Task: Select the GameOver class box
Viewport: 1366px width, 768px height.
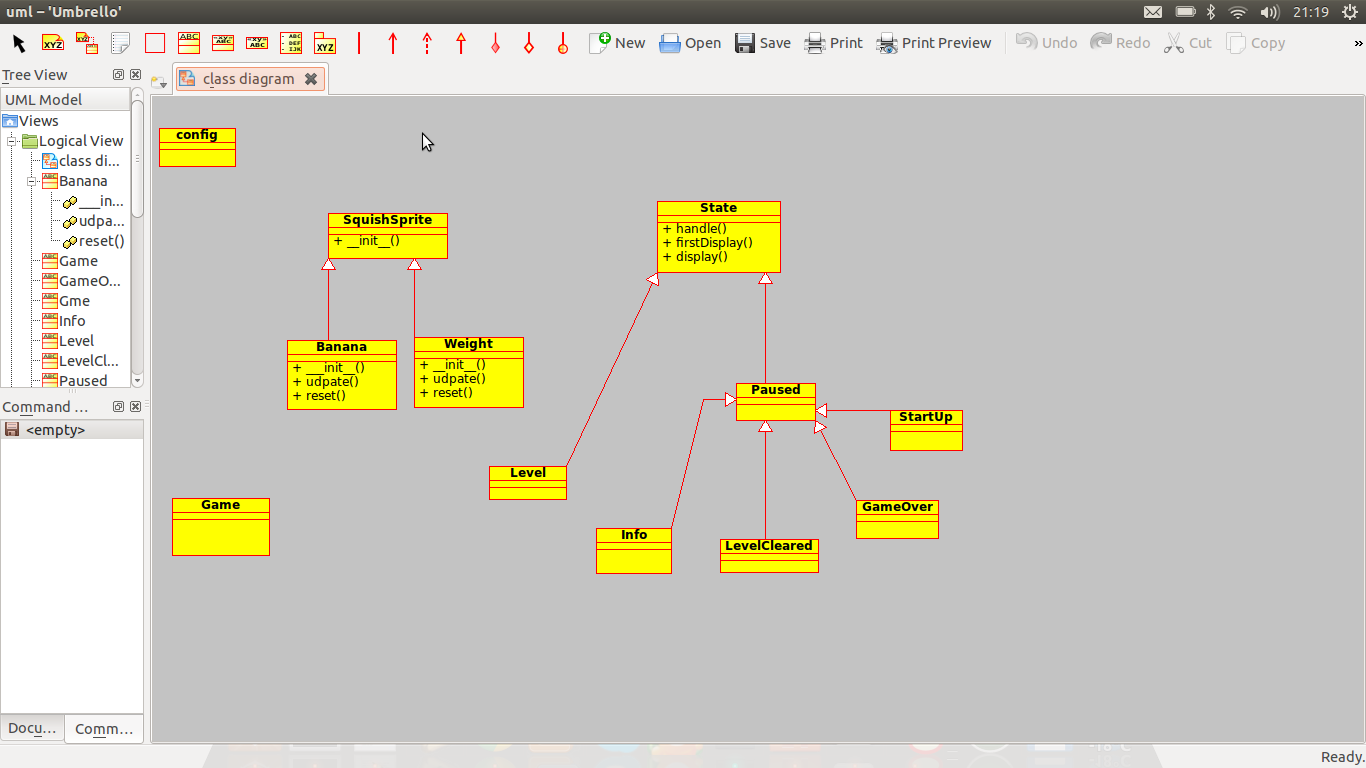Action: click(x=897, y=519)
